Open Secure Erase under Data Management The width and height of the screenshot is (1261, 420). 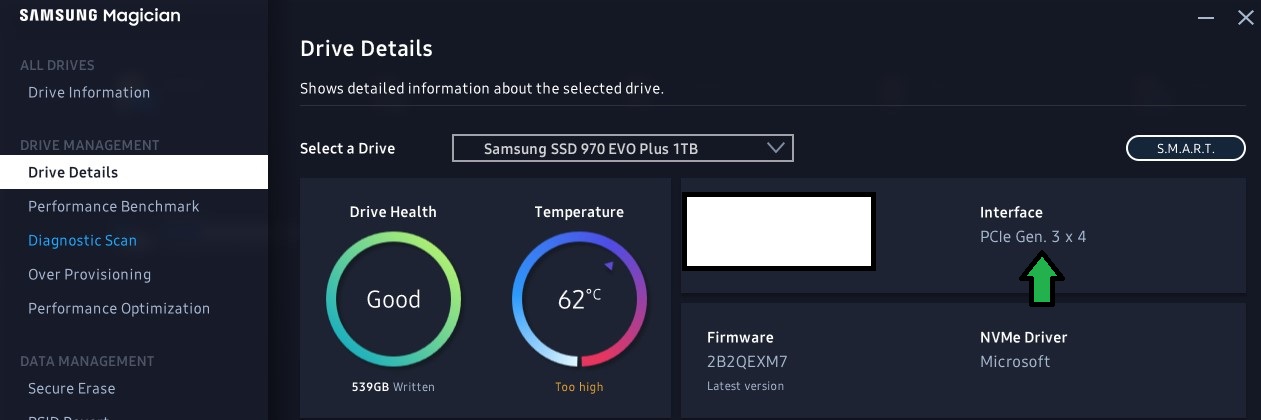71,388
